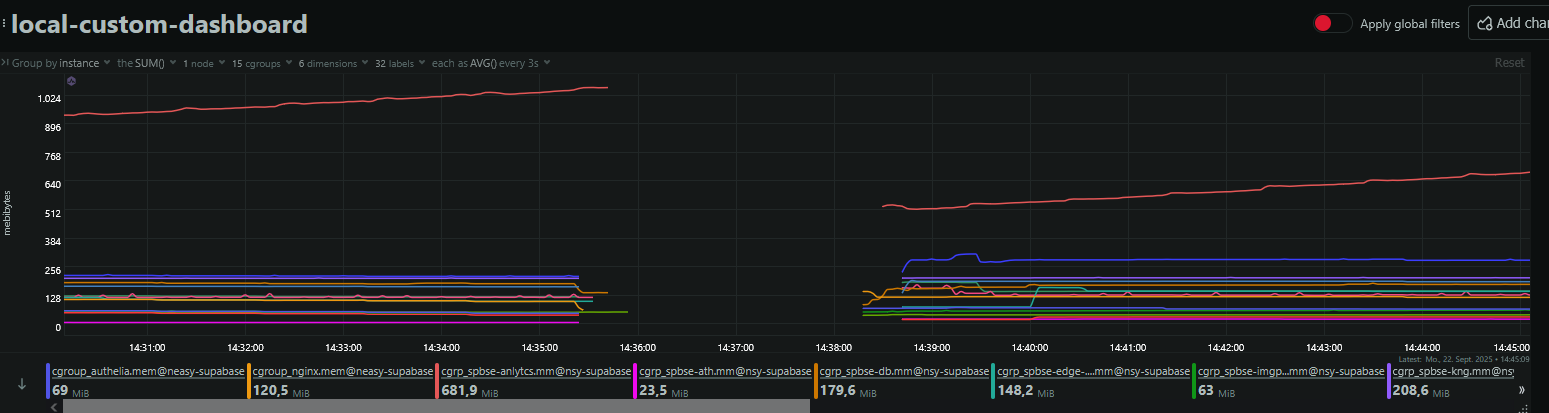
Task: Click the Add chart button
Action: [x=1508, y=23]
